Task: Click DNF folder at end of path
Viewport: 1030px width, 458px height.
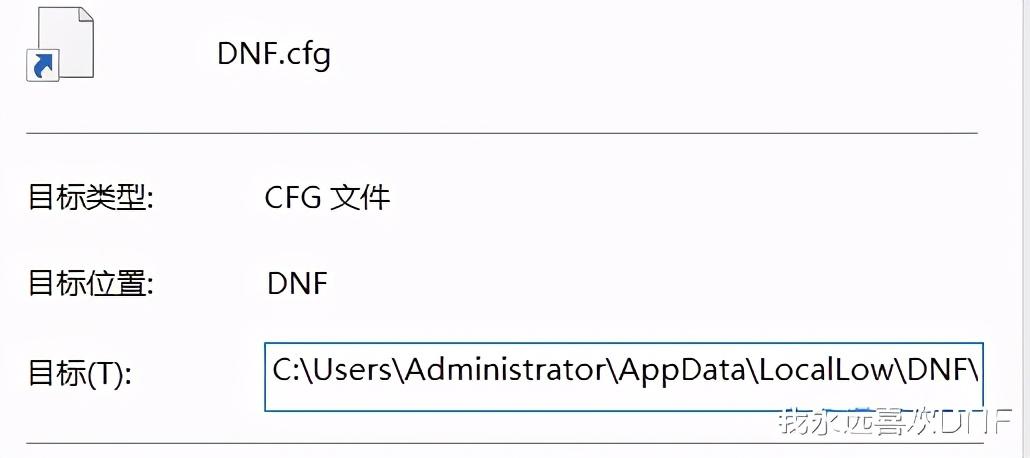Action: (x=939, y=370)
